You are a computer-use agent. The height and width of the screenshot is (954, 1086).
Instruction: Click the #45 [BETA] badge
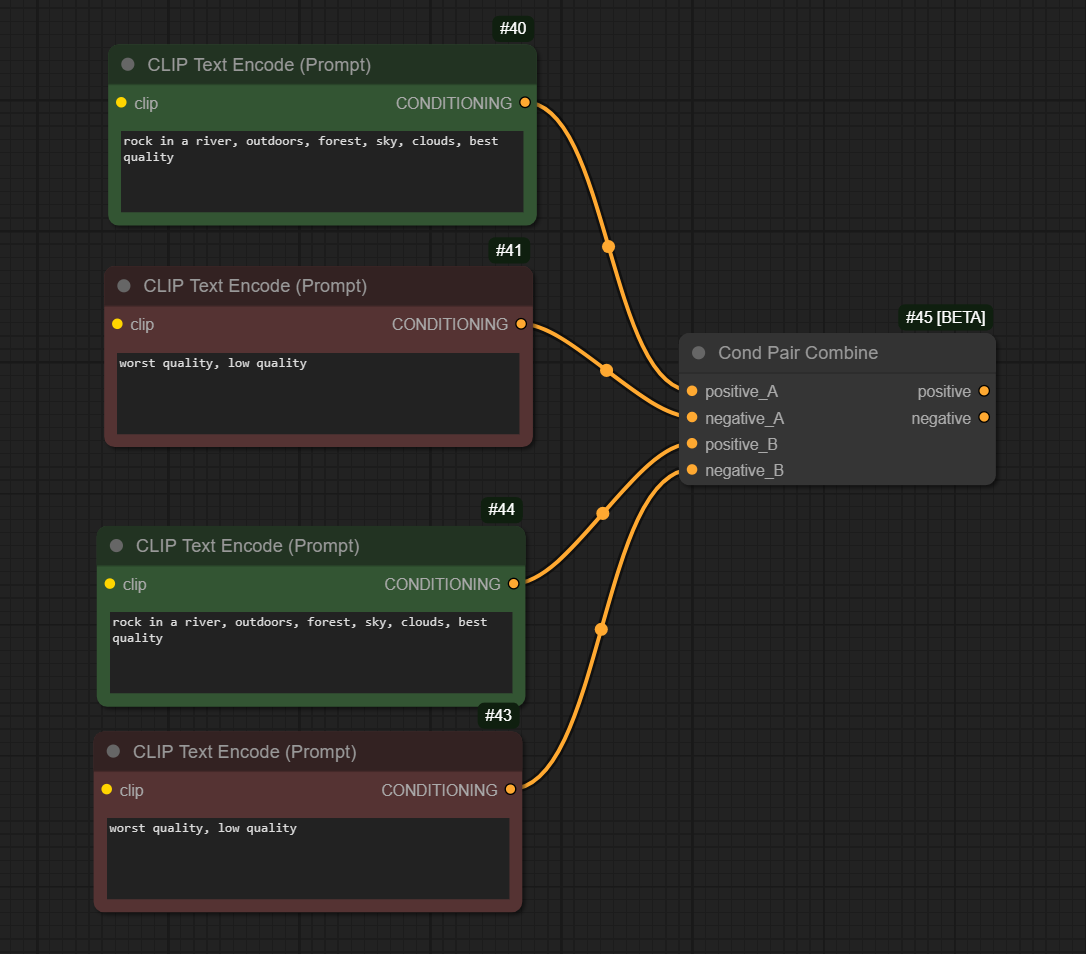coord(945,317)
